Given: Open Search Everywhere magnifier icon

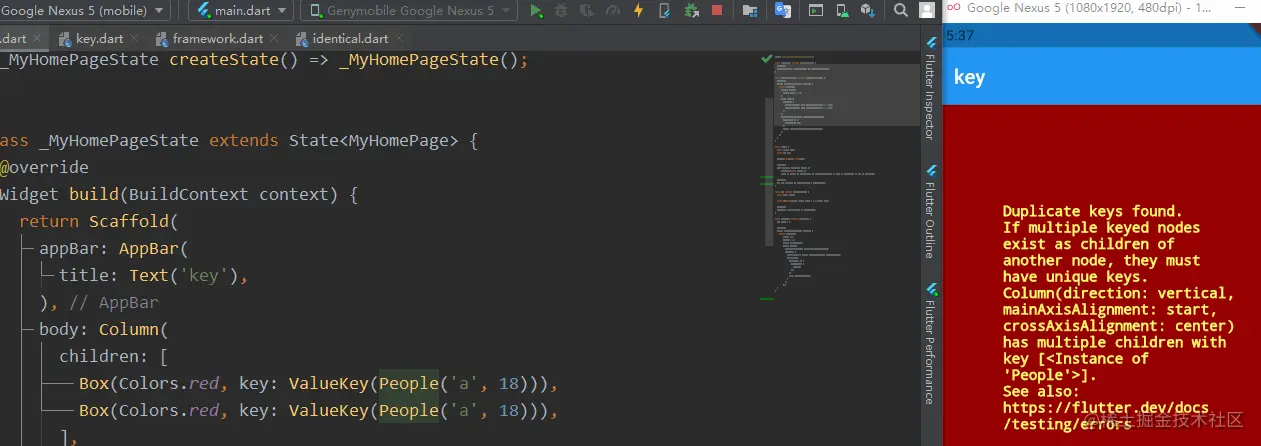Looking at the screenshot, I should pyautogui.click(x=901, y=11).
